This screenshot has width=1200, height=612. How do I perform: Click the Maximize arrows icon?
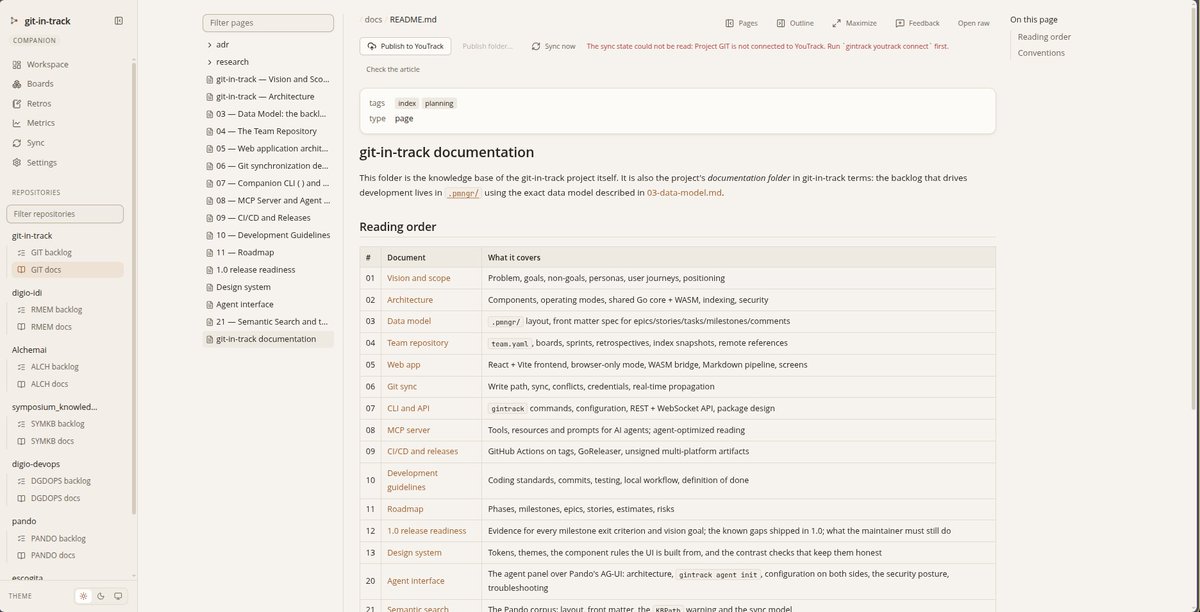(835, 23)
